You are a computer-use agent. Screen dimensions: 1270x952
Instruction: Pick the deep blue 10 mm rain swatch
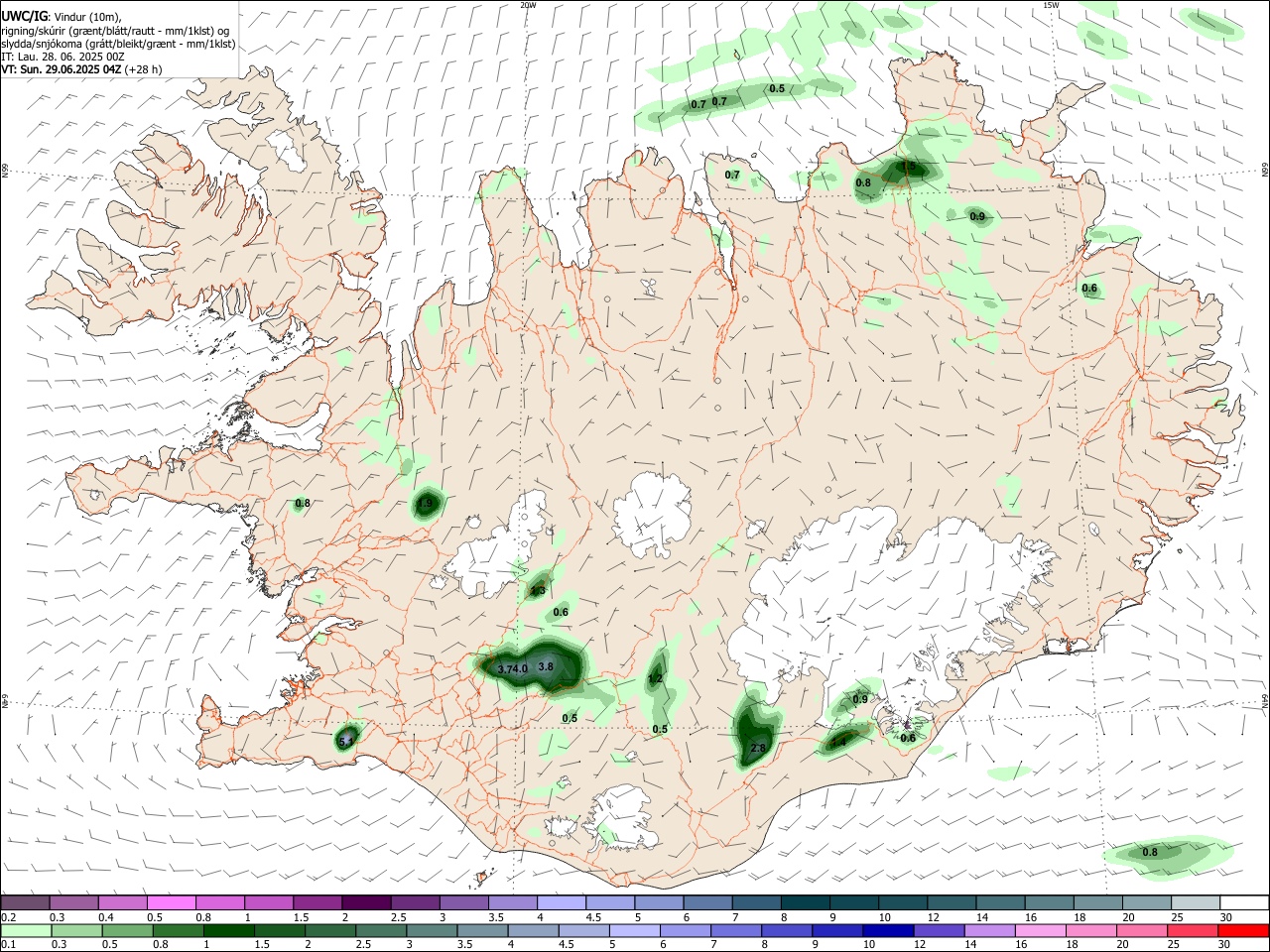889,930
